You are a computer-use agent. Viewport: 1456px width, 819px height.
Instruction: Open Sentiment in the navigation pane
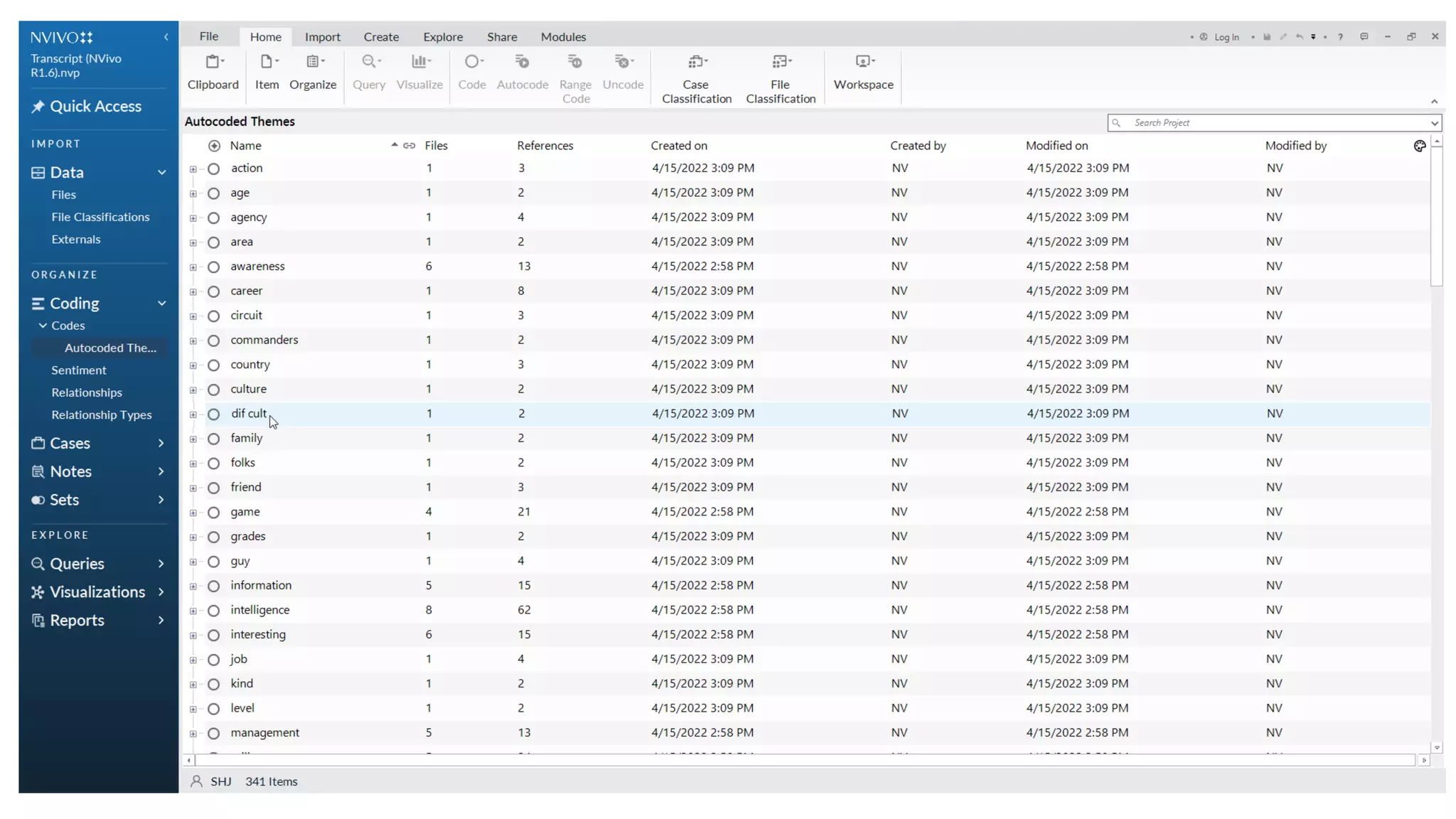click(78, 370)
